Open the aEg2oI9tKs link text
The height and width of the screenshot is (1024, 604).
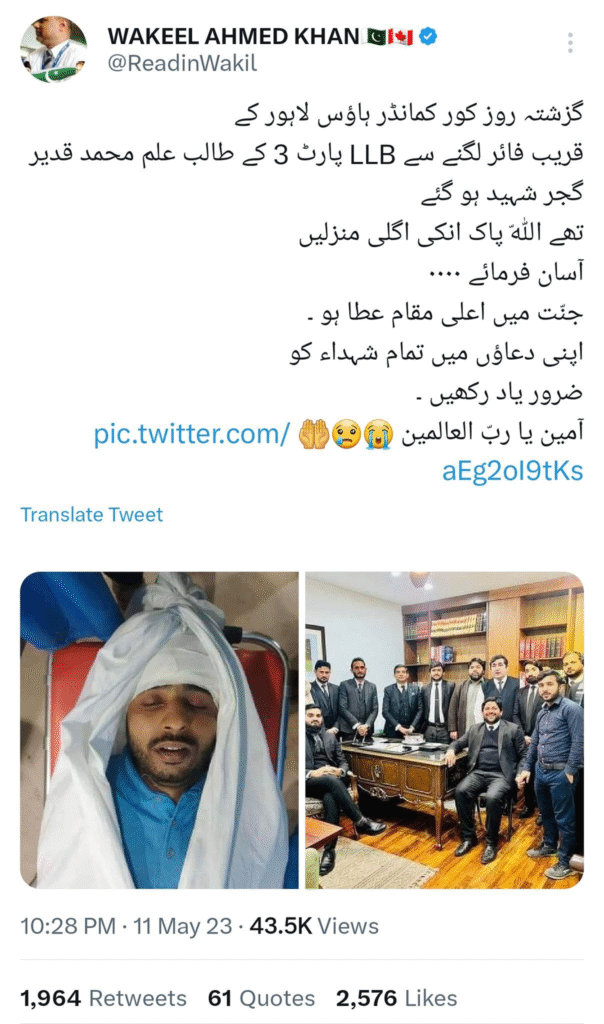(x=513, y=471)
